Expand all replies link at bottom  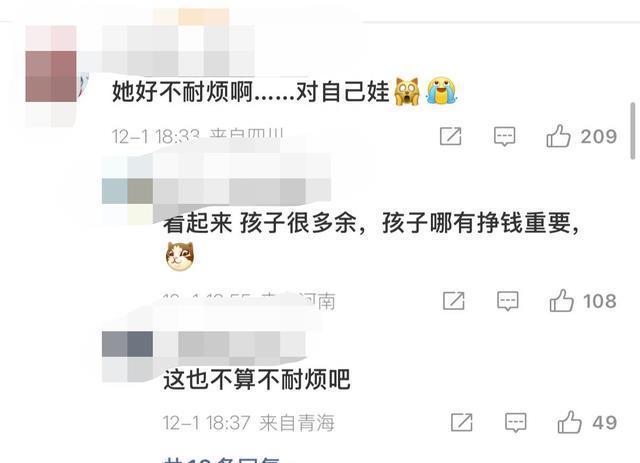tap(221, 460)
